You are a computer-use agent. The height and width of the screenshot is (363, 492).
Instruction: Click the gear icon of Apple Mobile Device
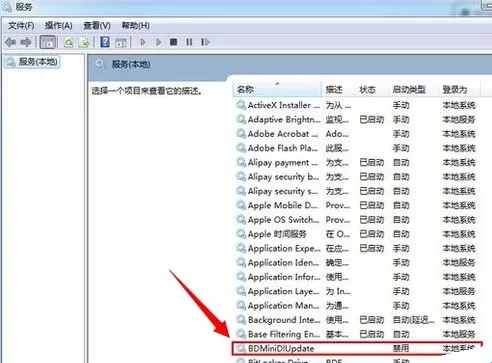click(241, 205)
